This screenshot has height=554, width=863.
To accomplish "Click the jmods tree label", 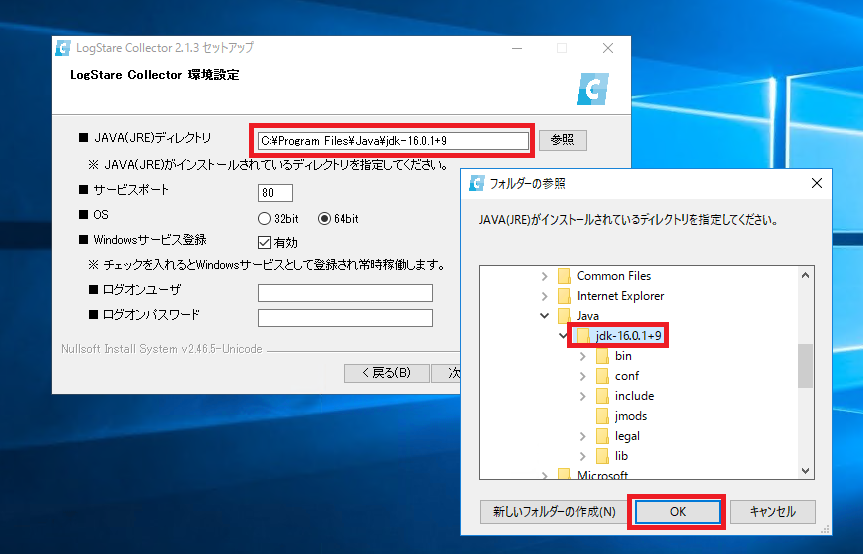I will pyautogui.click(x=631, y=416).
